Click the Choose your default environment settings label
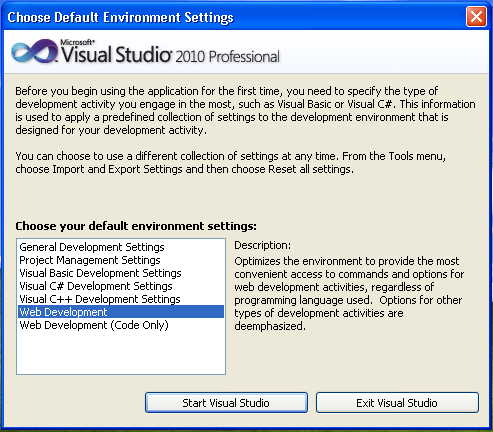The width and height of the screenshot is (493, 432). (136, 226)
